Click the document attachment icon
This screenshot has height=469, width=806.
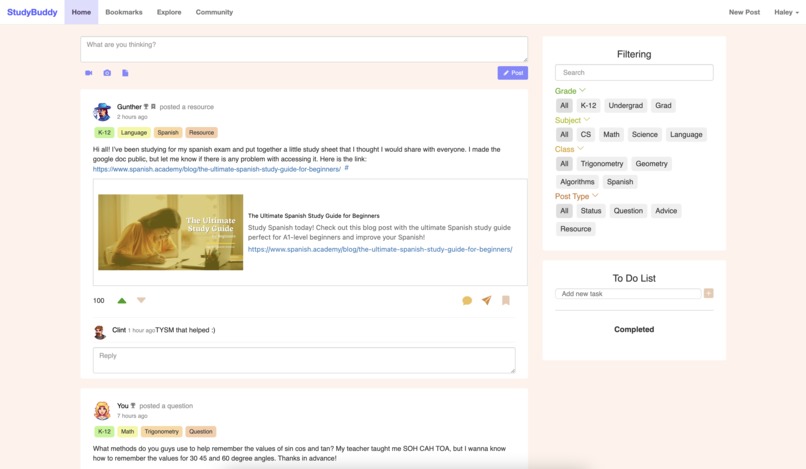[125, 73]
